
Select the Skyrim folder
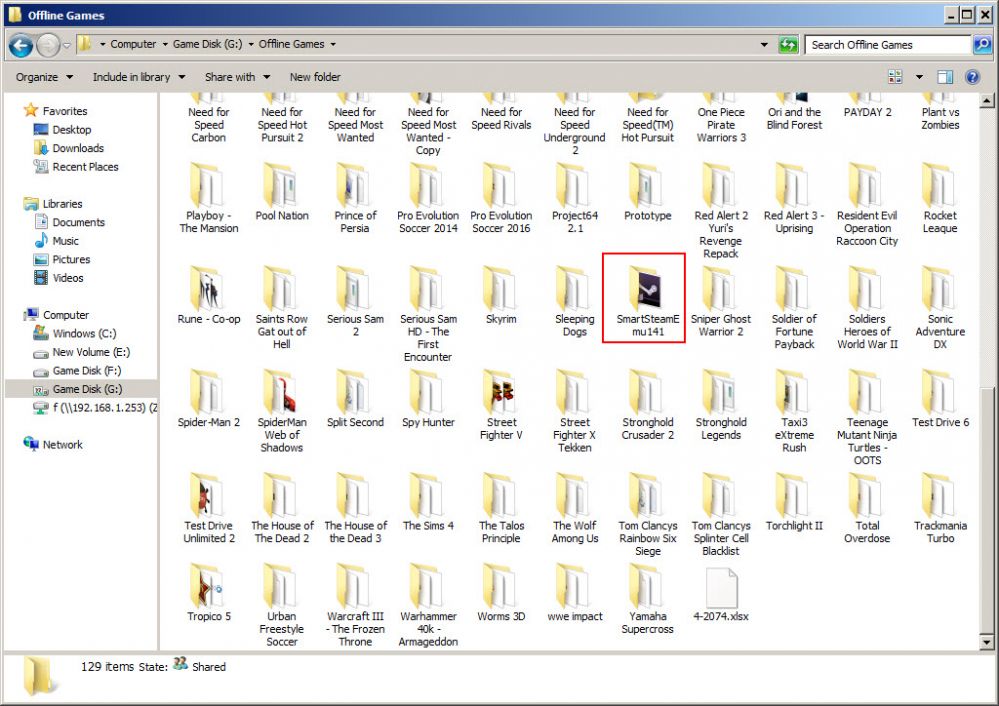coord(501,297)
